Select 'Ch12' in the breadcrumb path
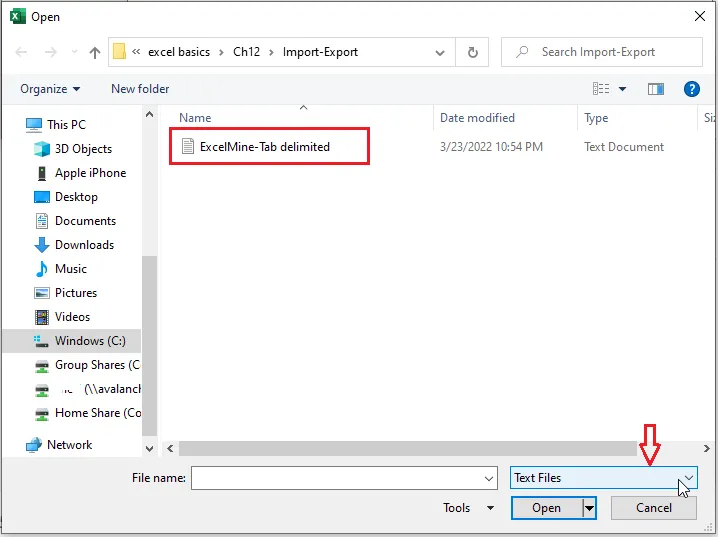The height and width of the screenshot is (537, 718). coord(246,52)
